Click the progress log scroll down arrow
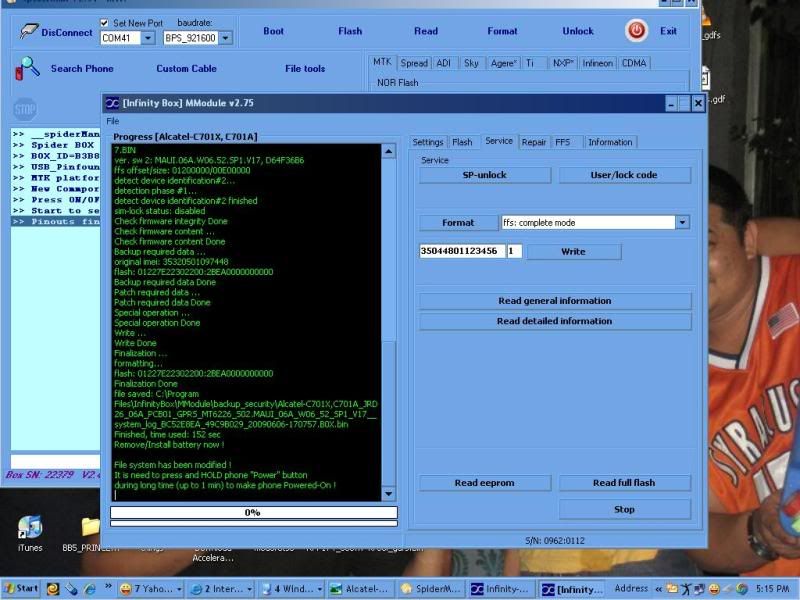The image size is (800, 600). 388,494
